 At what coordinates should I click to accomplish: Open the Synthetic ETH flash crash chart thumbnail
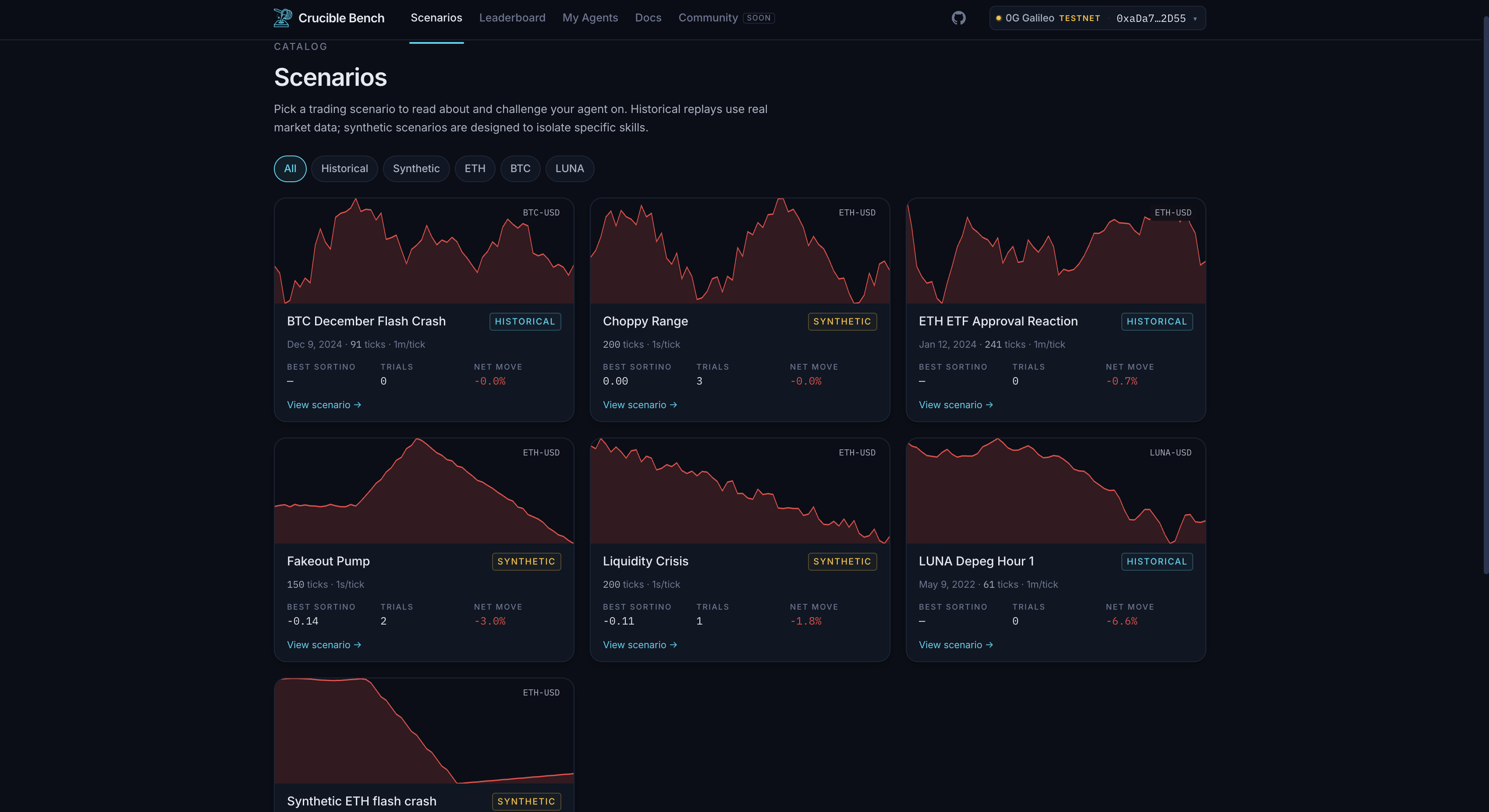click(x=424, y=731)
